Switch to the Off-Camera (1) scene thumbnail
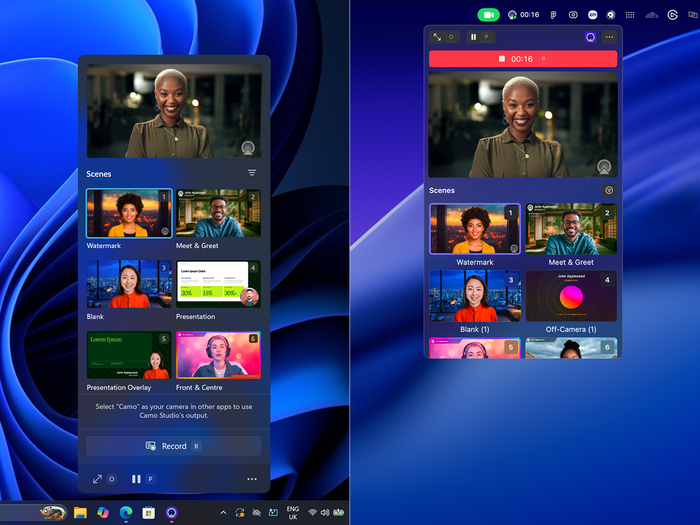700x525 pixels. [x=571, y=296]
